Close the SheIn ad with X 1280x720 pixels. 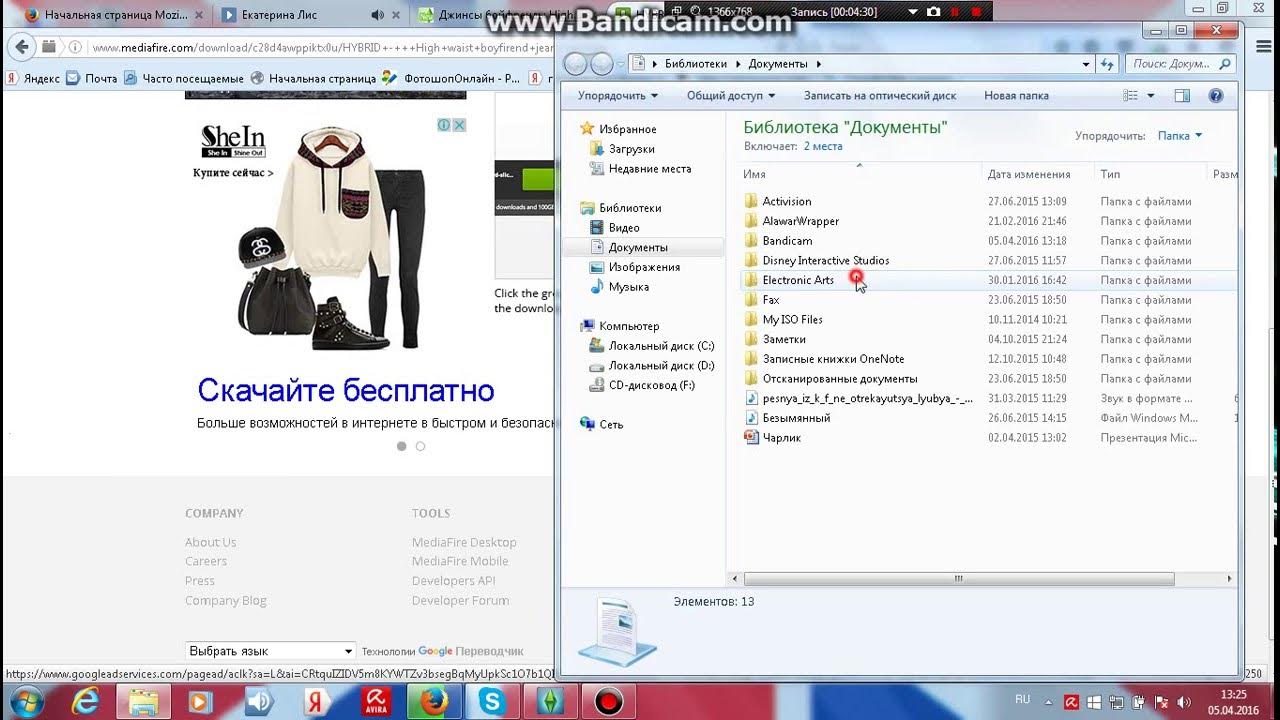[459, 125]
